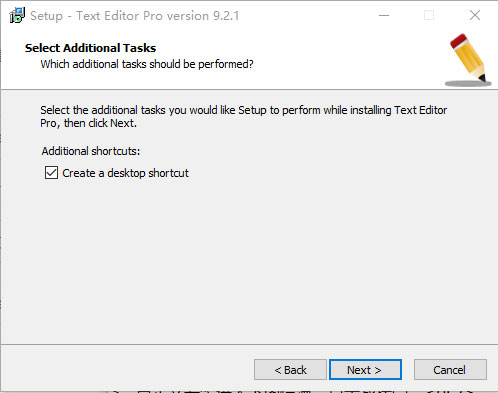Click the blank area left of Back button
This screenshot has height=393, width=498.
pyautogui.click(x=127, y=369)
